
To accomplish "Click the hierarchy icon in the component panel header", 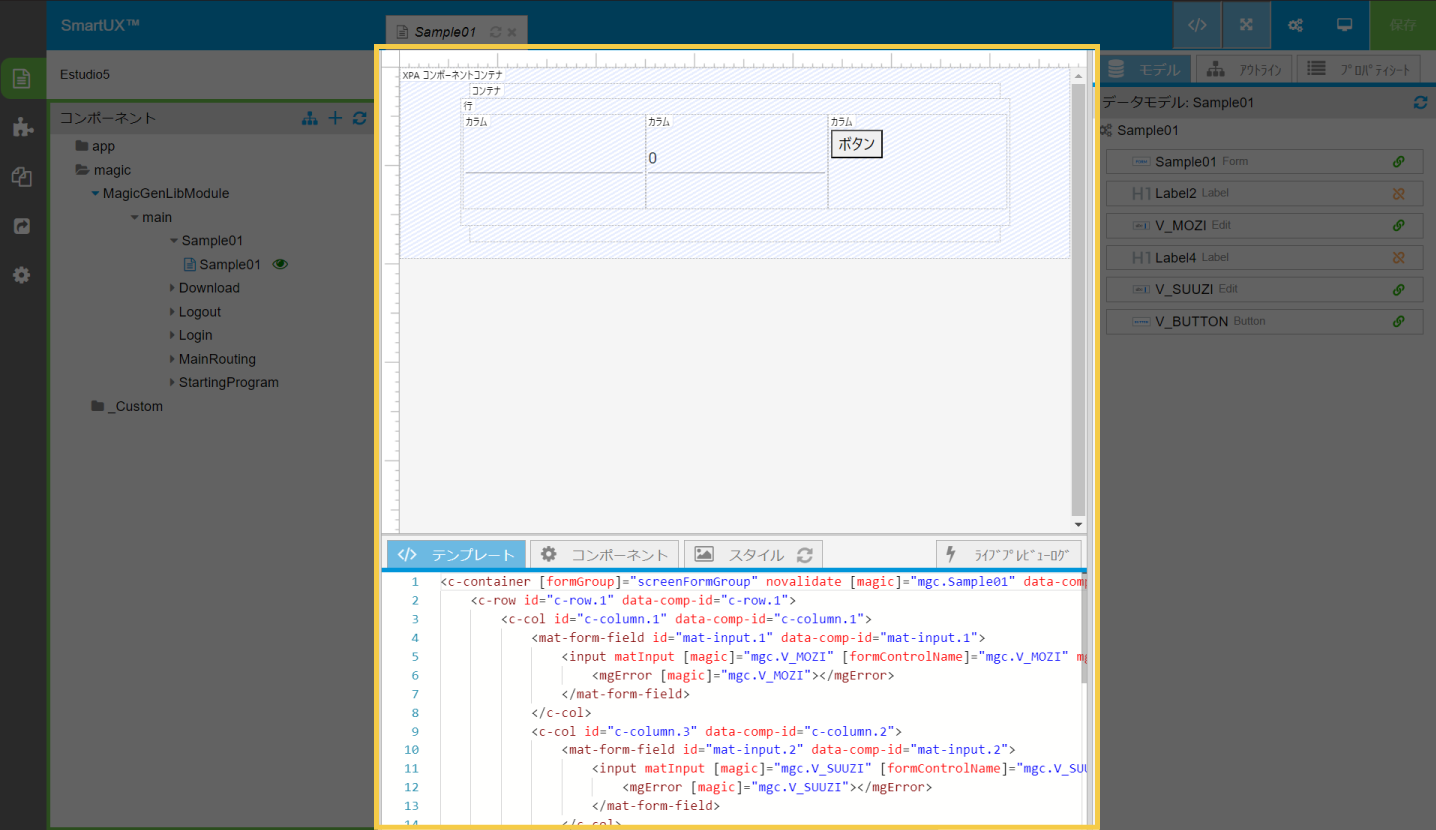I will click(310, 118).
